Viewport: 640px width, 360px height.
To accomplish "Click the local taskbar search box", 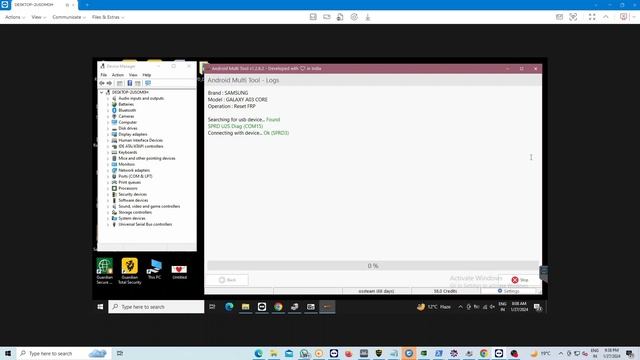I will [63, 353].
